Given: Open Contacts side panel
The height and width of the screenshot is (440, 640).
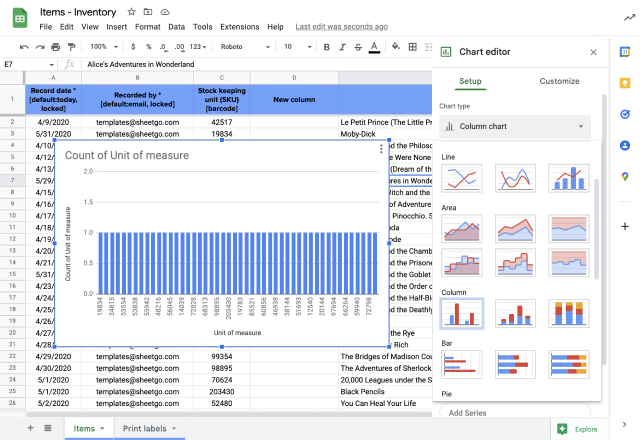Looking at the screenshot, I should tap(625, 145).
